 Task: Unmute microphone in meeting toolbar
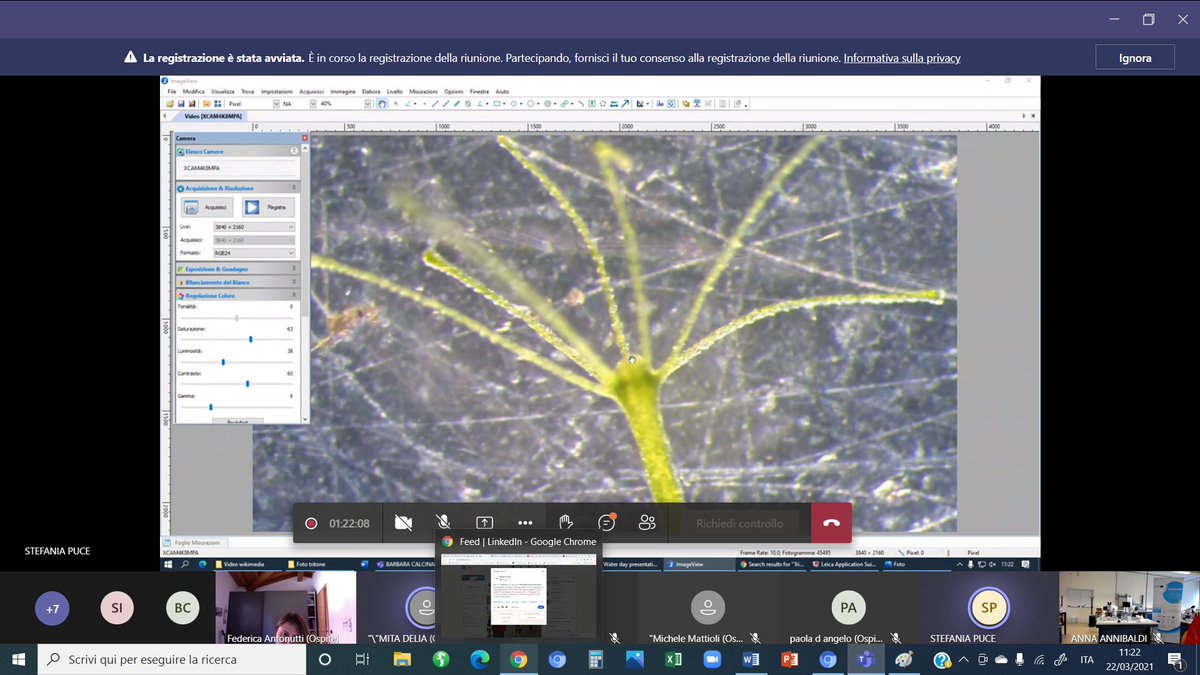tap(443, 523)
